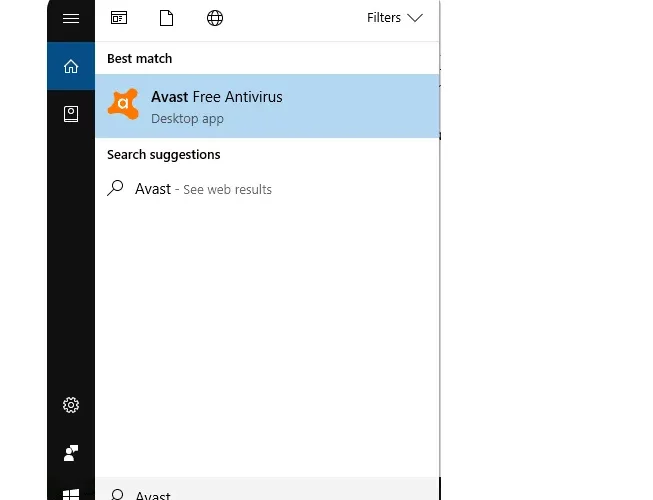Click magnifier icon beside Avast suggestion
Image resolution: width=653 pixels, height=500 pixels.
[x=115, y=188]
